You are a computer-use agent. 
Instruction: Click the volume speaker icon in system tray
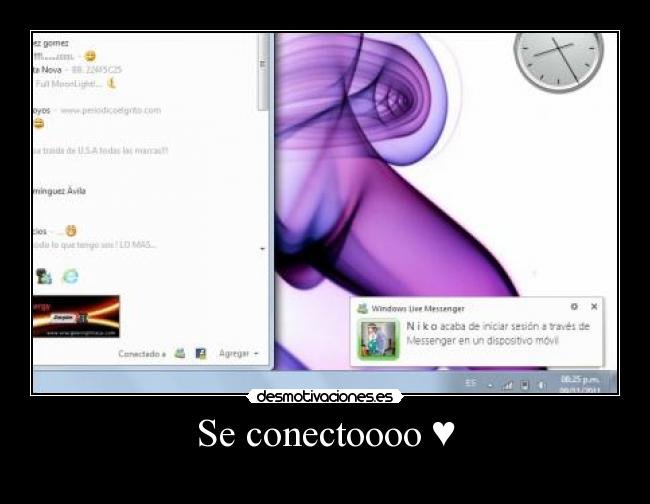(x=541, y=385)
